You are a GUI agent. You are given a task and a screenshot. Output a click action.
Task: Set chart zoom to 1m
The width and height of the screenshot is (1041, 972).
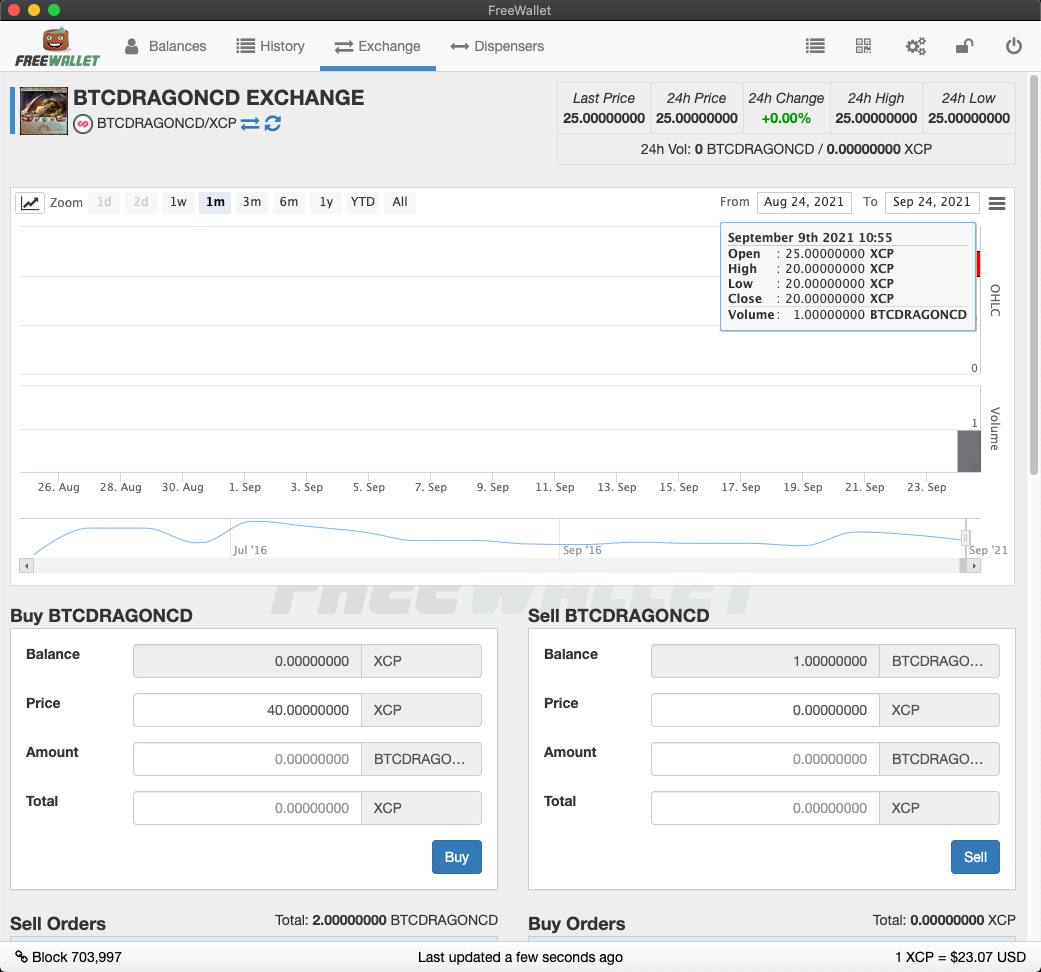[x=215, y=202]
